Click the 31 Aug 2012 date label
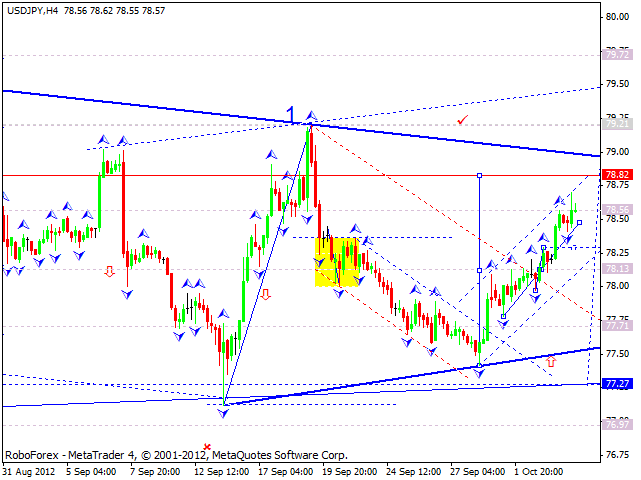641x480 pixels. pos(29,471)
